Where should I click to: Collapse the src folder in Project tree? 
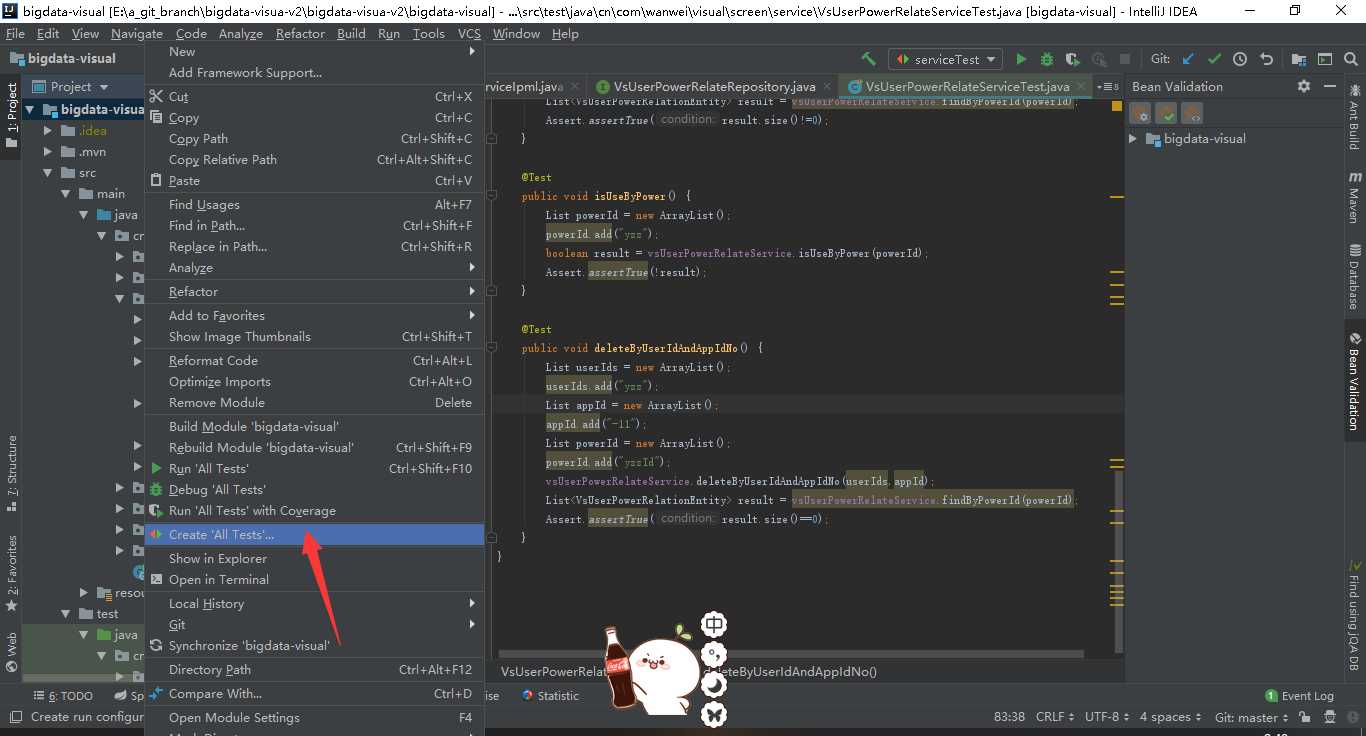(47, 172)
